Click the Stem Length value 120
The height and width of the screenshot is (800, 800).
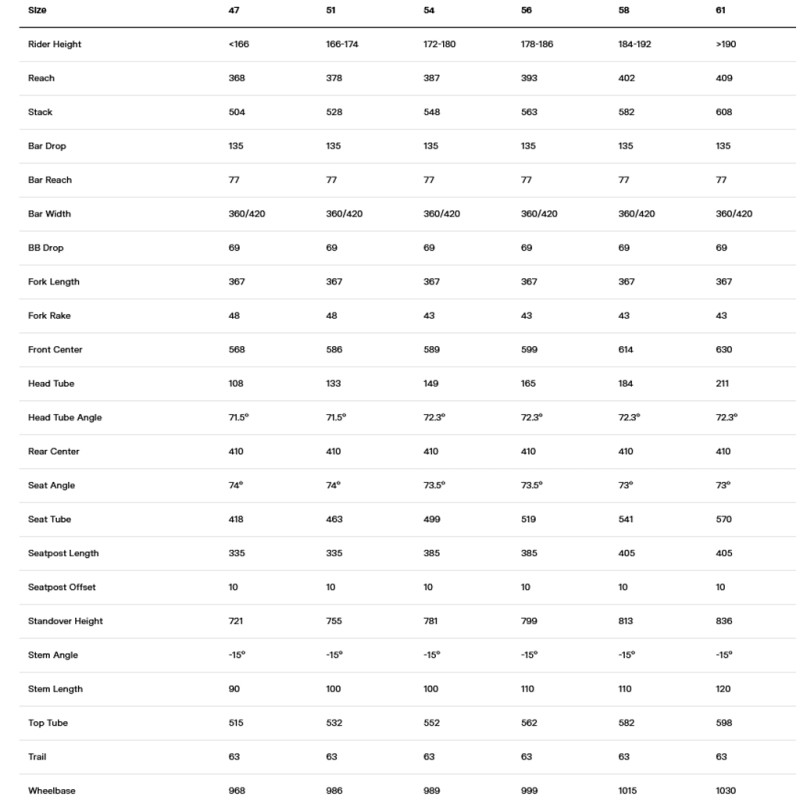724,689
